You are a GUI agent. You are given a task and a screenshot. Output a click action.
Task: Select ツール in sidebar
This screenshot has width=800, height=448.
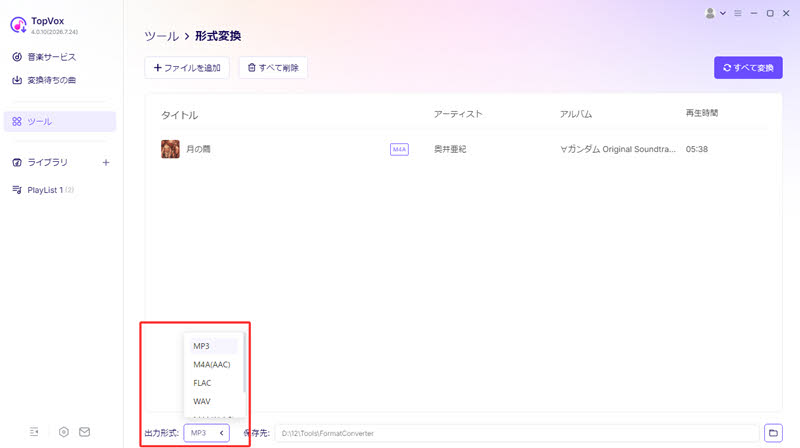click(60, 121)
